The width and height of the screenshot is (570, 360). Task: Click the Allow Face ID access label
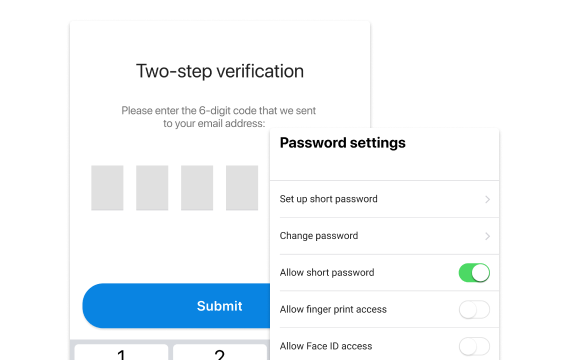(x=326, y=346)
